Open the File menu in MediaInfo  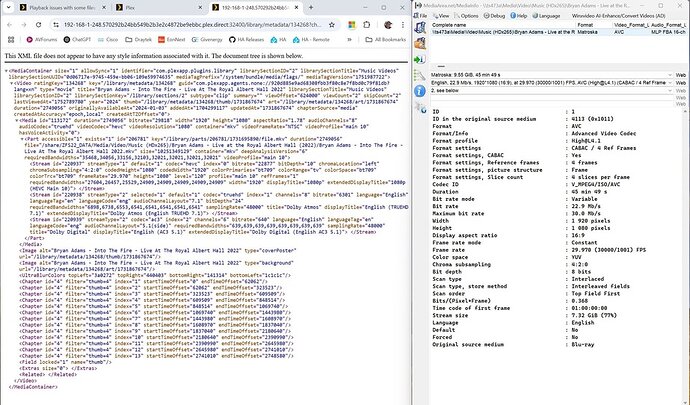click(421, 15)
